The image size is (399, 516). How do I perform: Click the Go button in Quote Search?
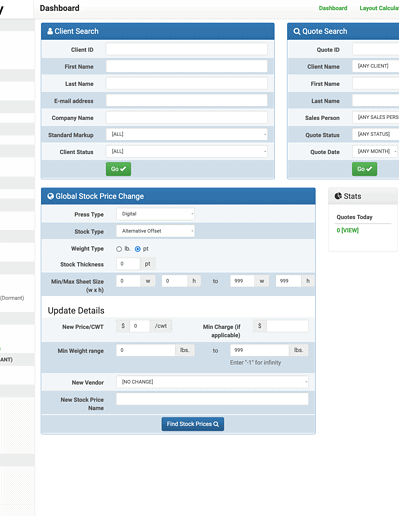click(364, 169)
